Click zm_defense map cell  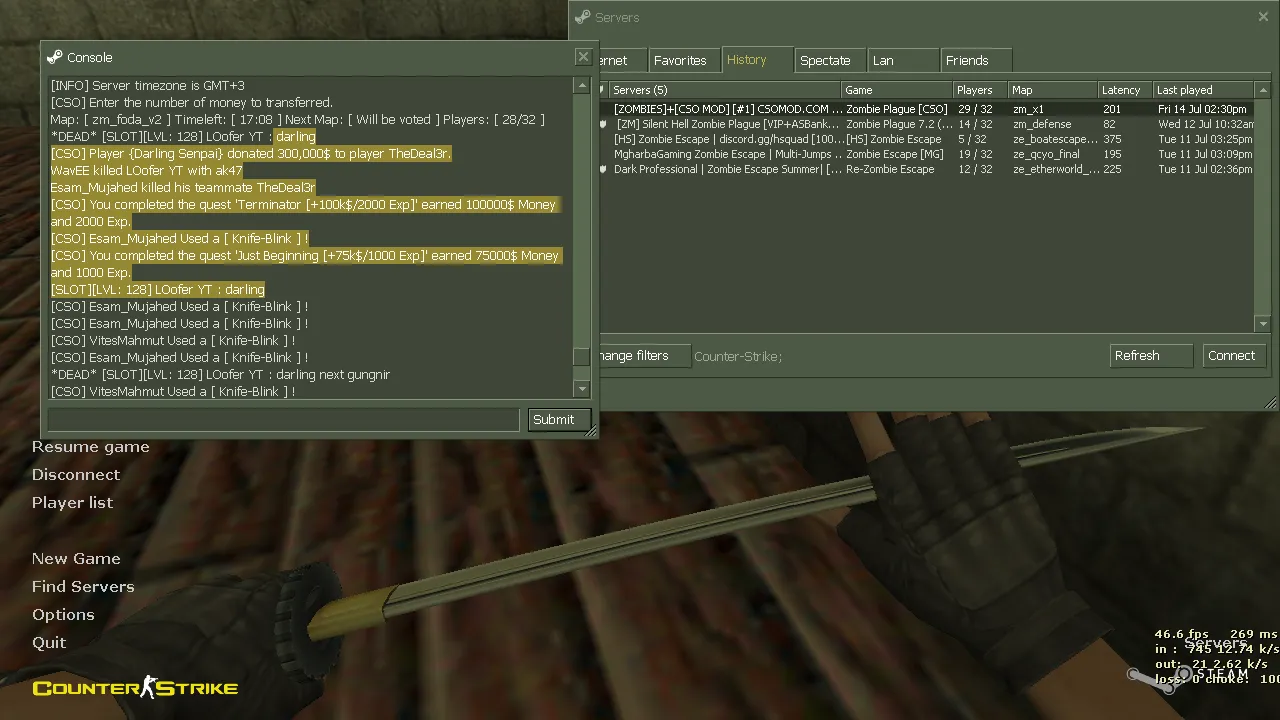click(x=1042, y=124)
